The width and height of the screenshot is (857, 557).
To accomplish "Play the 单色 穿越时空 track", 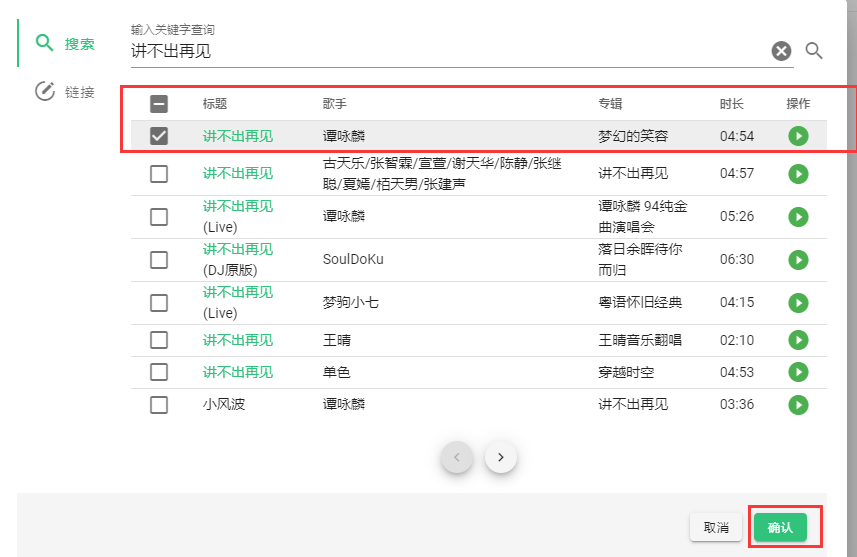I will tap(798, 372).
